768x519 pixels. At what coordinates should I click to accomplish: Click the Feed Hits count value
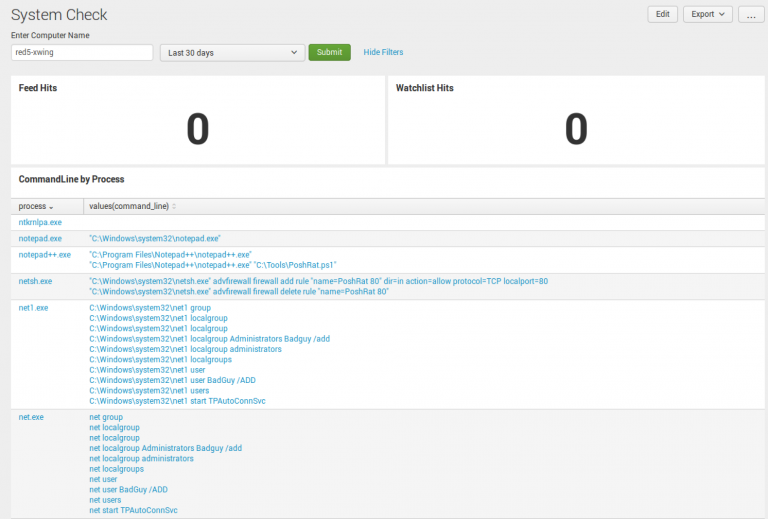point(197,129)
